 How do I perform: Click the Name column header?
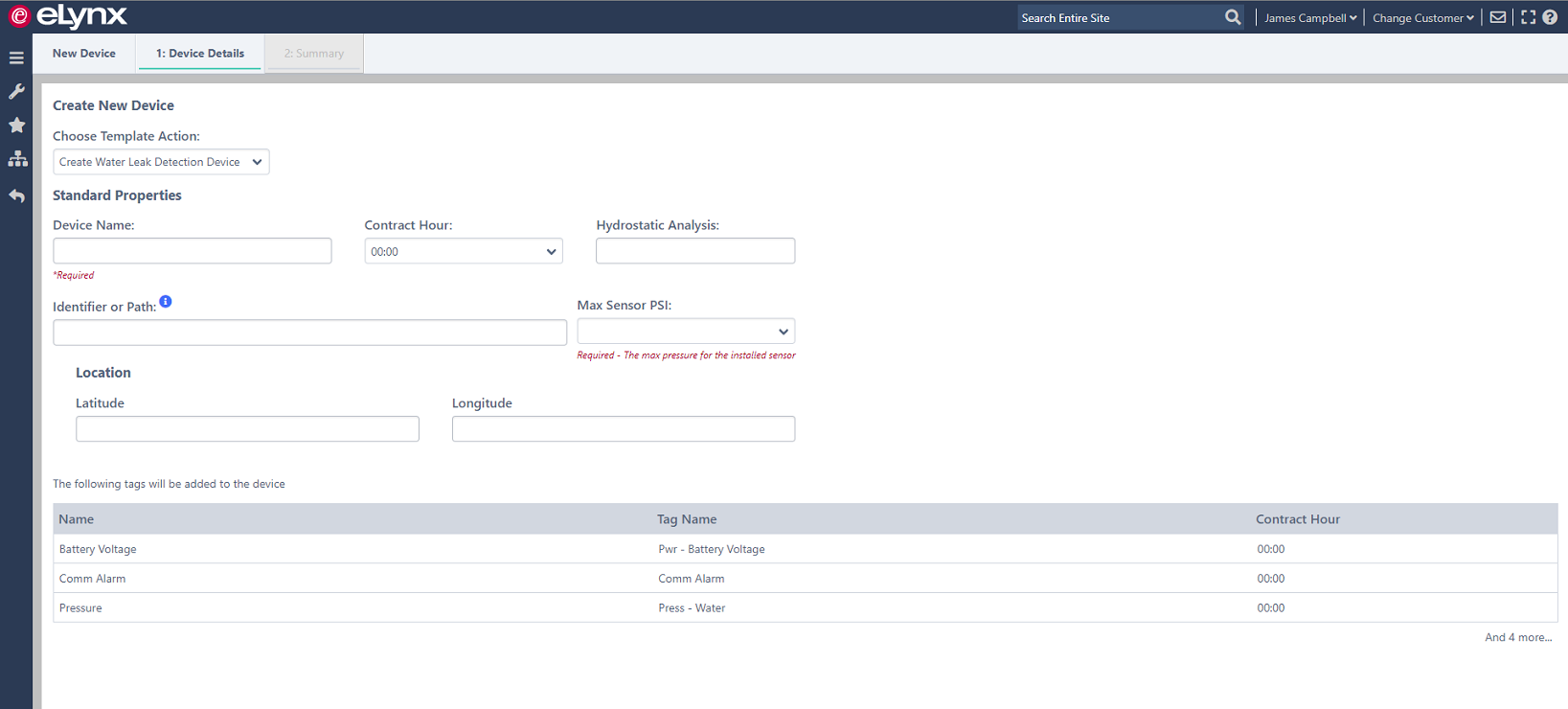pyautogui.click(x=77, y=519)
